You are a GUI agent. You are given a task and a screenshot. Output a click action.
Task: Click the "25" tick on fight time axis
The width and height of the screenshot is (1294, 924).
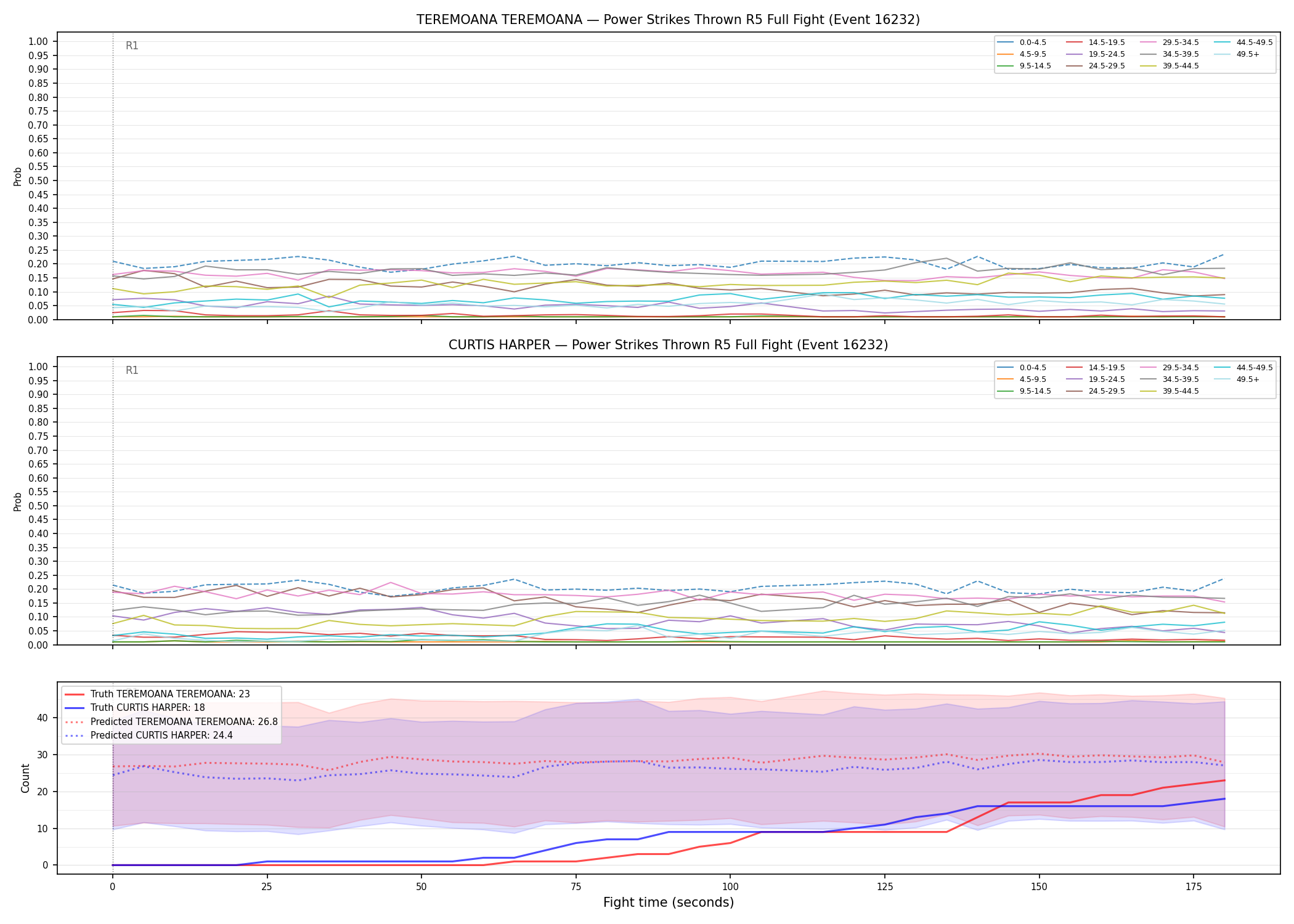pos(267,887)
